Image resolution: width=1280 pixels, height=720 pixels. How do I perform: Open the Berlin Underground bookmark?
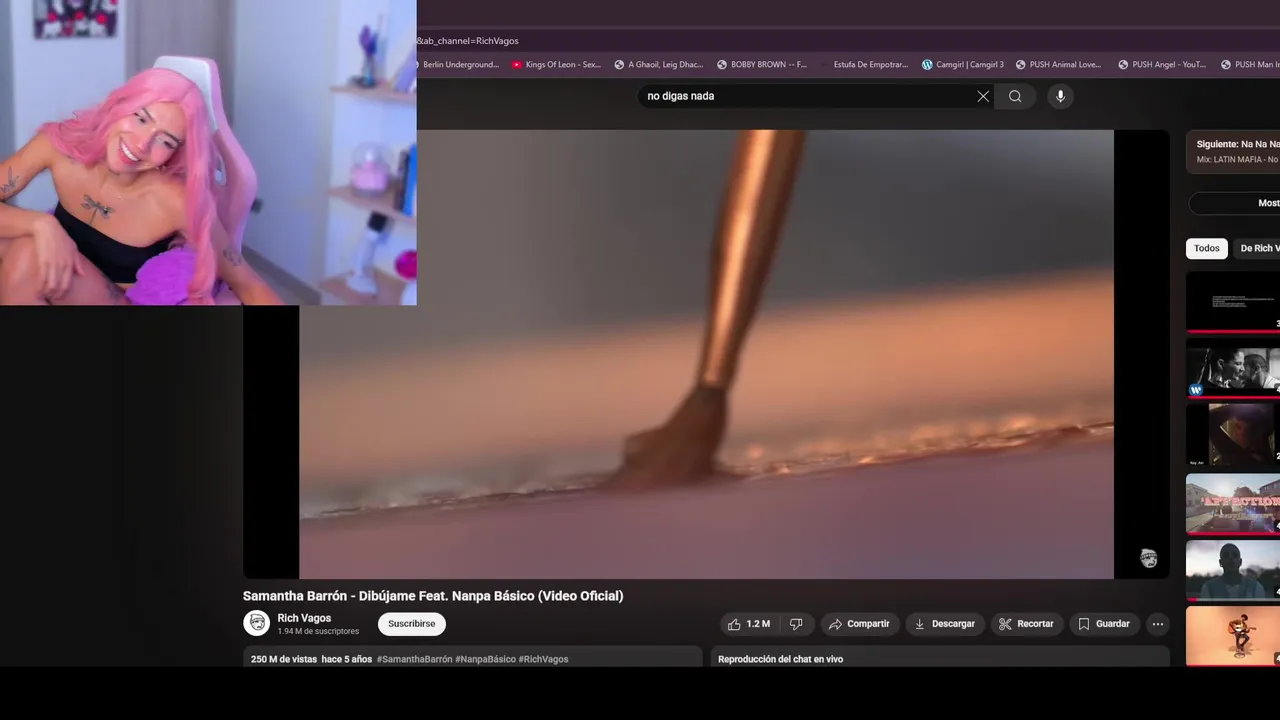tap(460, 64)
